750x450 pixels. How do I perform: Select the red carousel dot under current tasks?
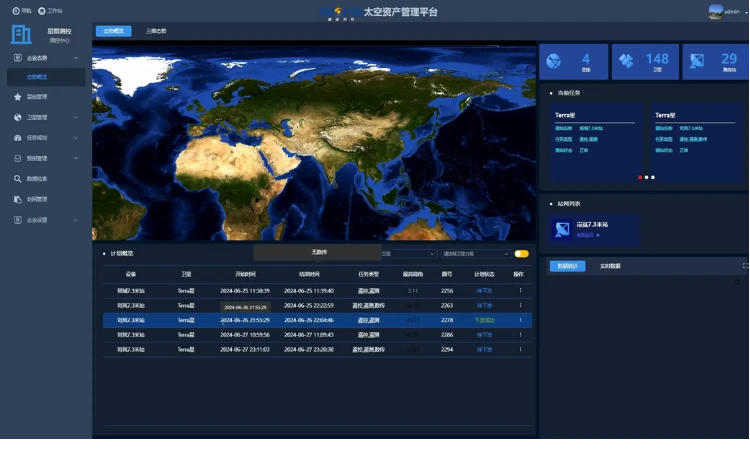tap(639, 177)
